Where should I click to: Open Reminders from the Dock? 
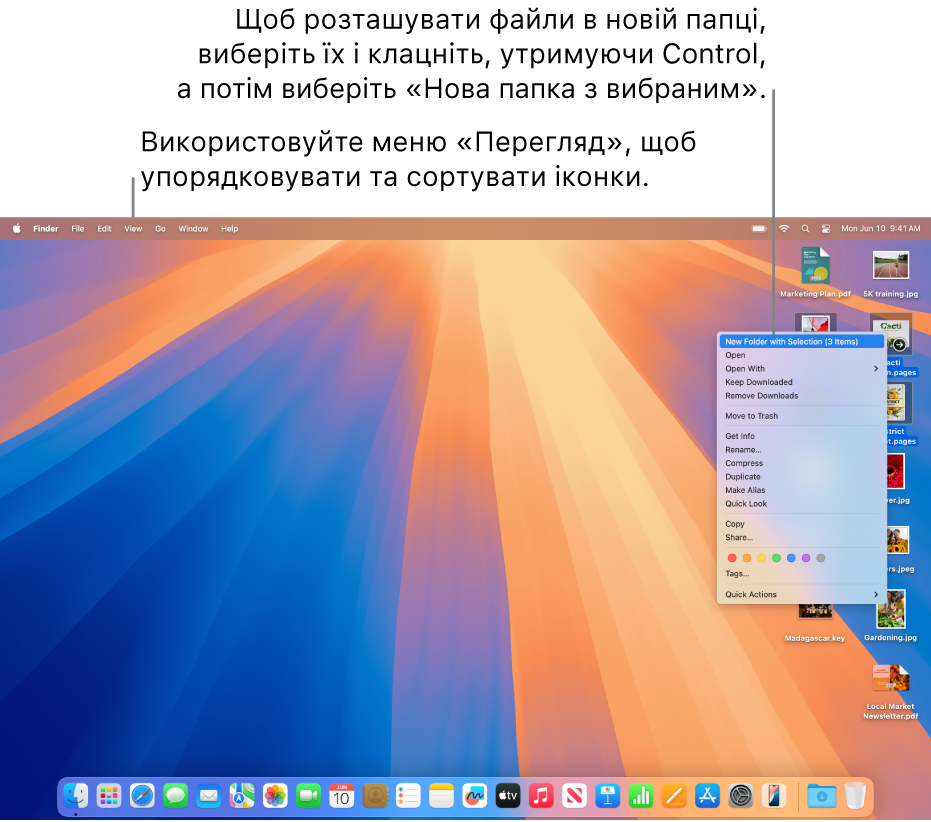408,796
